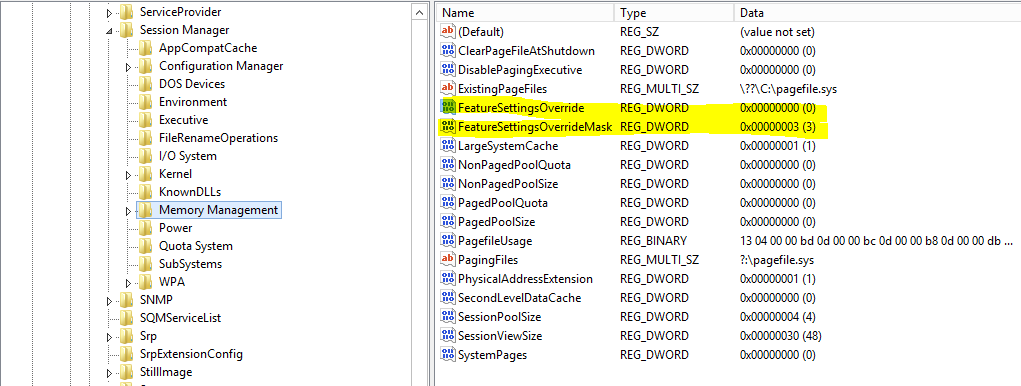Select the I/O System key

(188, 156)
